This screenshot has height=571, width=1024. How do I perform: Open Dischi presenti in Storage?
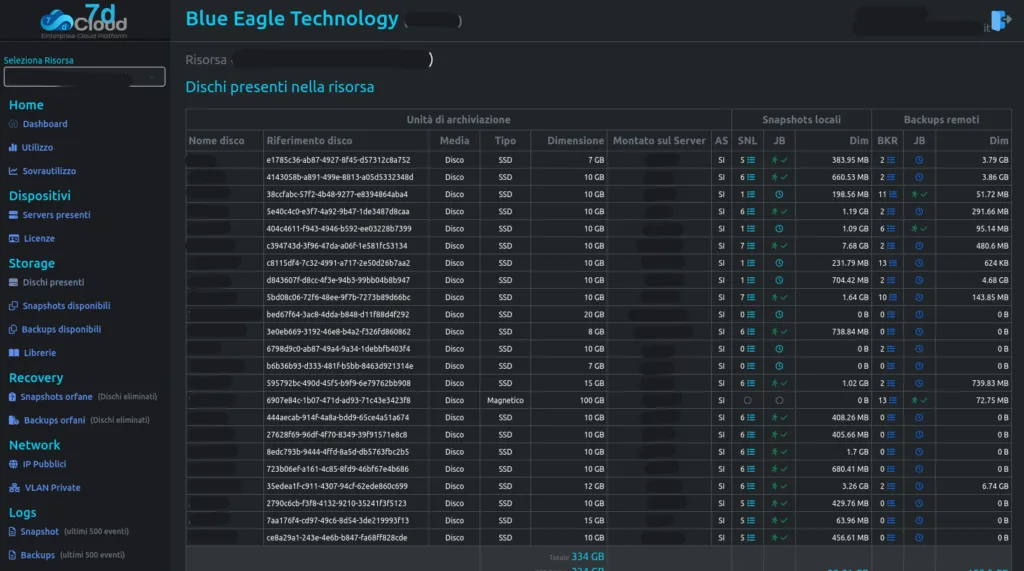click(x=53, y=282)
